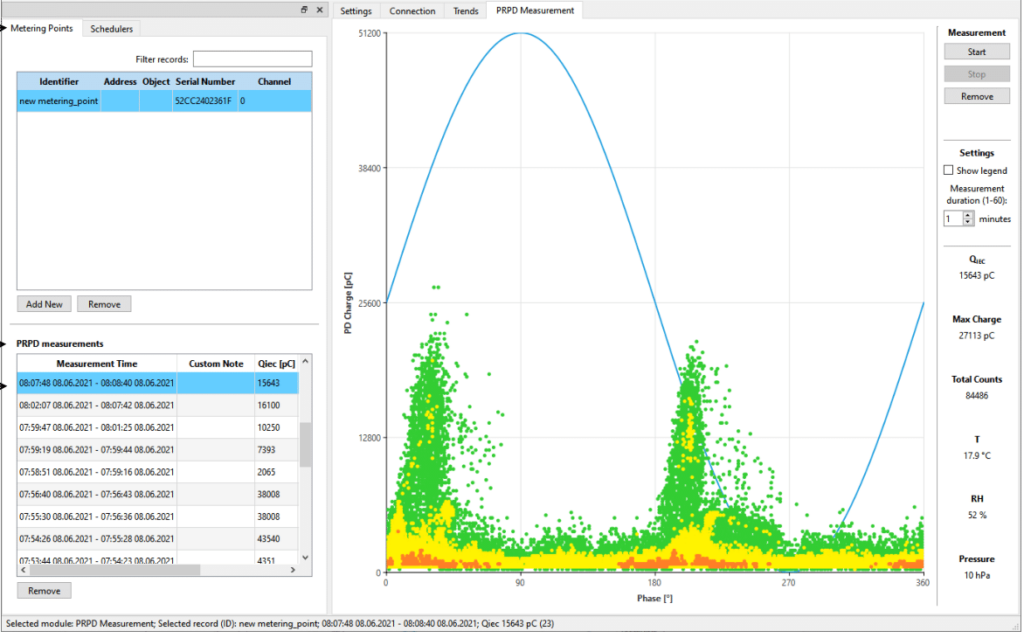Sort by the Serial Number column header
1024x638 pixels.
[205, 82]
